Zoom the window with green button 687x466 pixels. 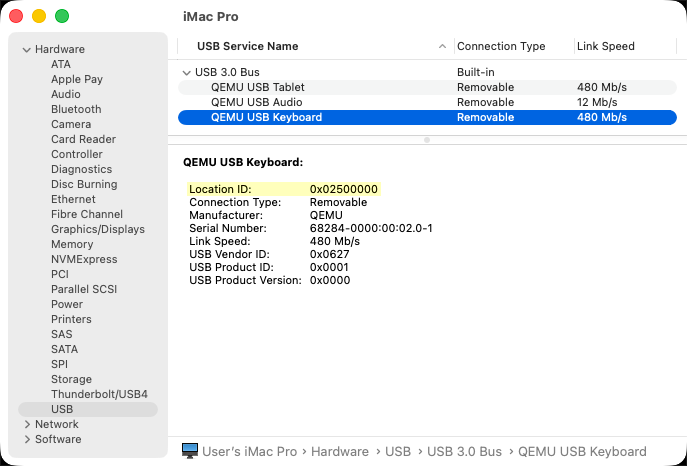point(62,16)
